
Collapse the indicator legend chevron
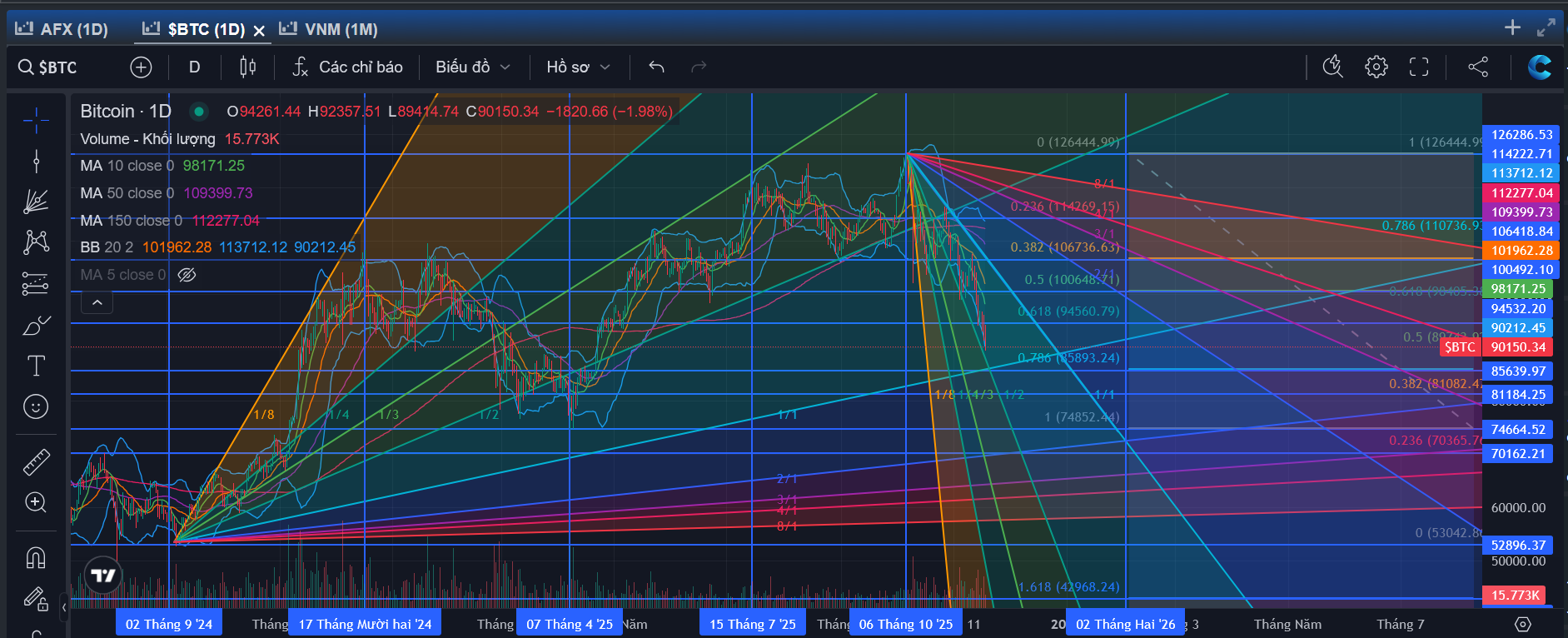pos(97,302)
